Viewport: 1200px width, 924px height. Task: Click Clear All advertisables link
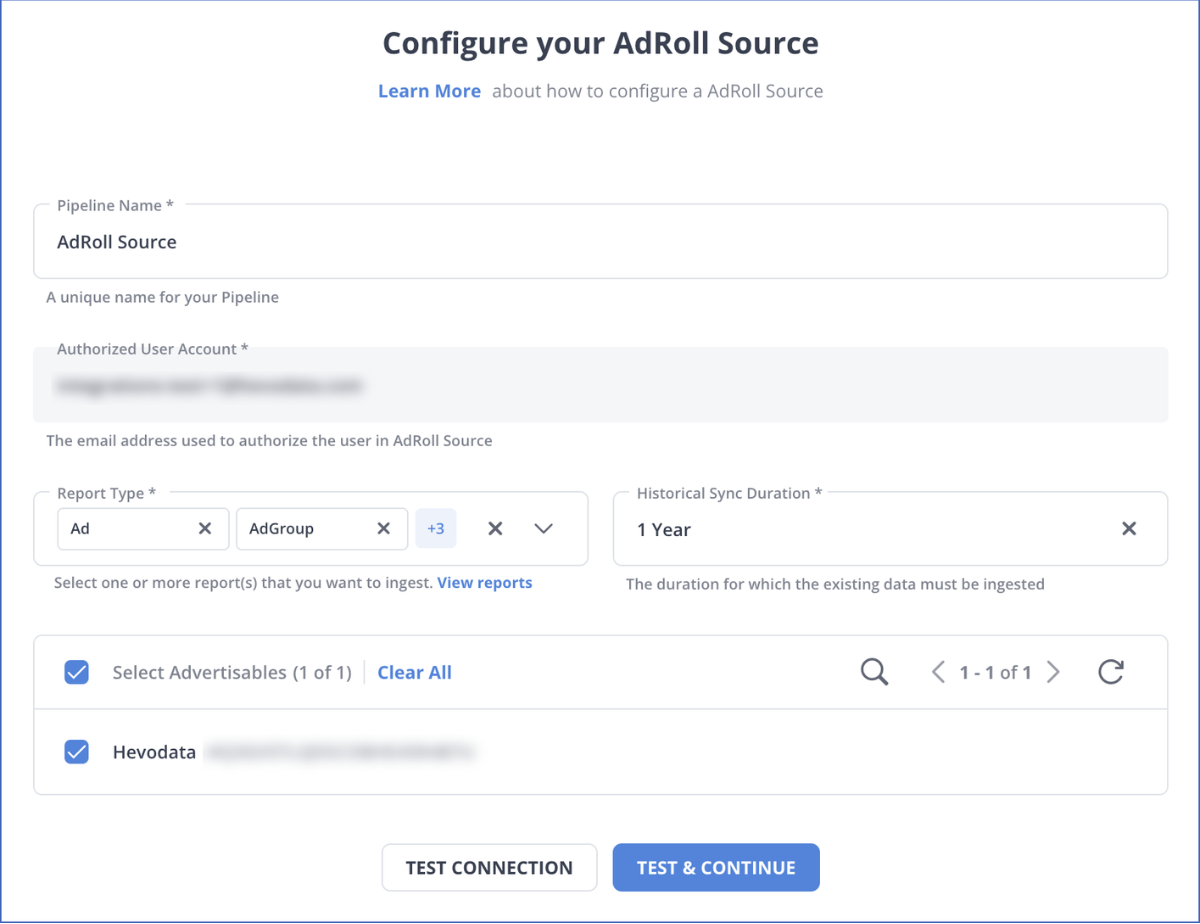coord(415,673)
